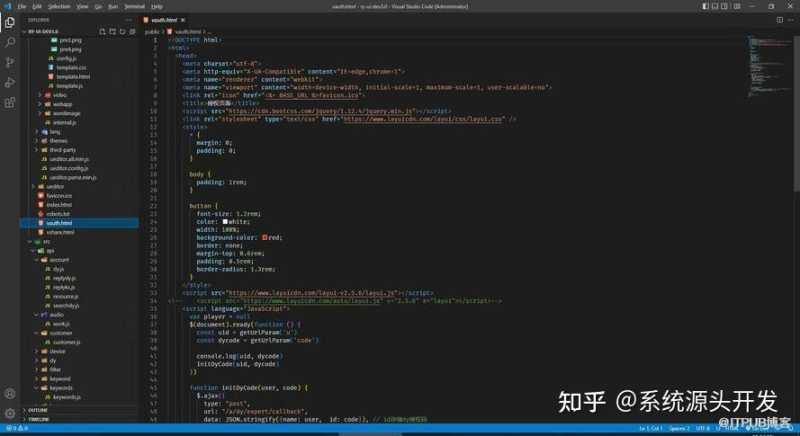Viewport: 800px width, 436px height.
Task: Click the red color swatch in CSS
Action: [x=265, y=238]
